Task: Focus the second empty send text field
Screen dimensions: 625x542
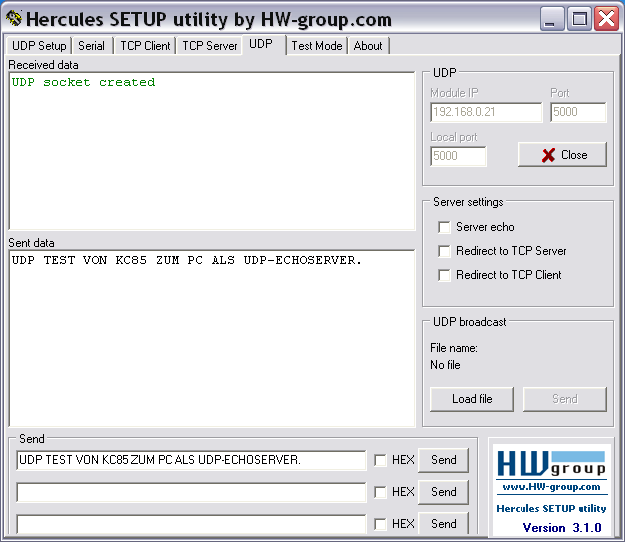Action: click(191, 492)
